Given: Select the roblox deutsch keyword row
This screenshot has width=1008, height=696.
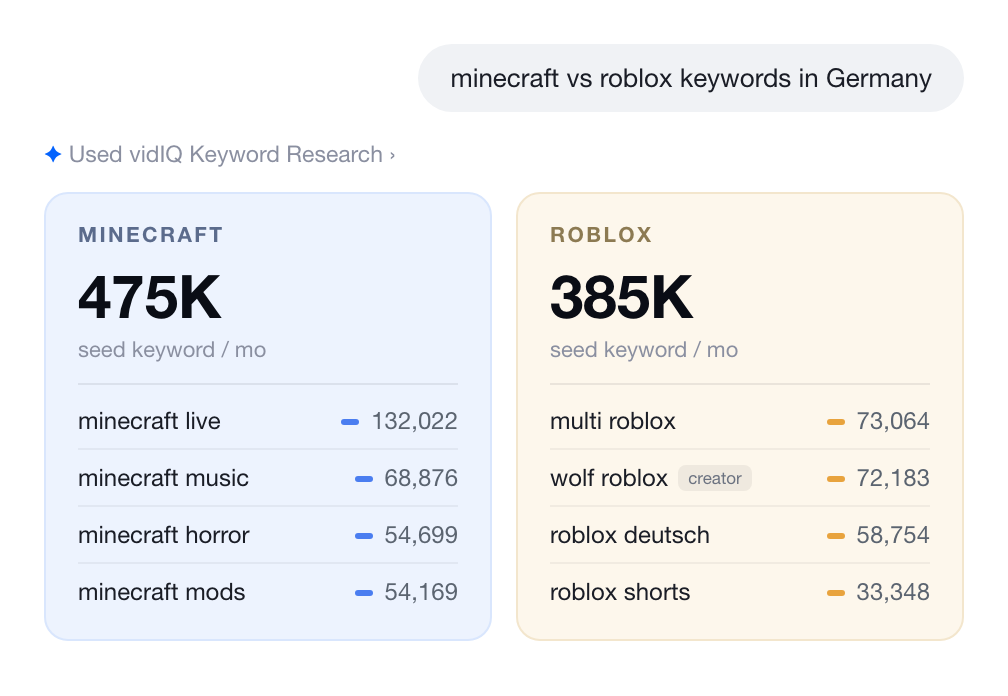Looking at the screenshot, I should click(x=740, y=535).
